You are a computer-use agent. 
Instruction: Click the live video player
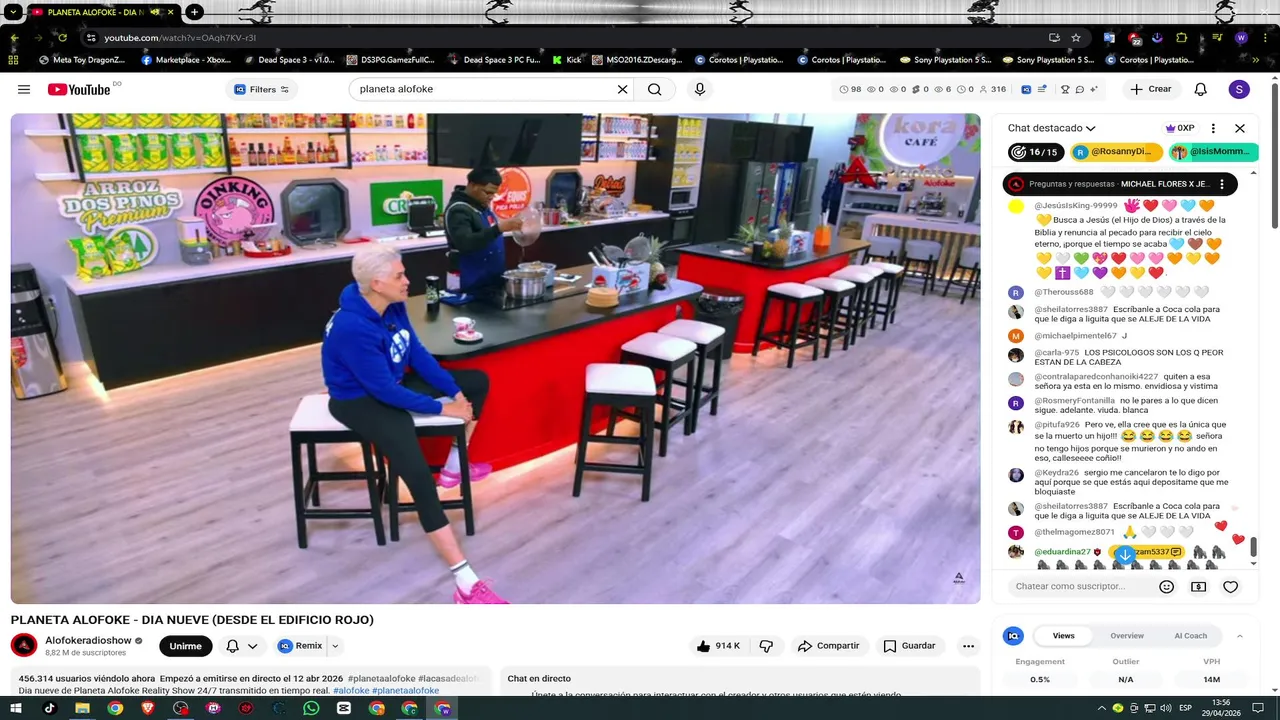(x=495, y=358)
